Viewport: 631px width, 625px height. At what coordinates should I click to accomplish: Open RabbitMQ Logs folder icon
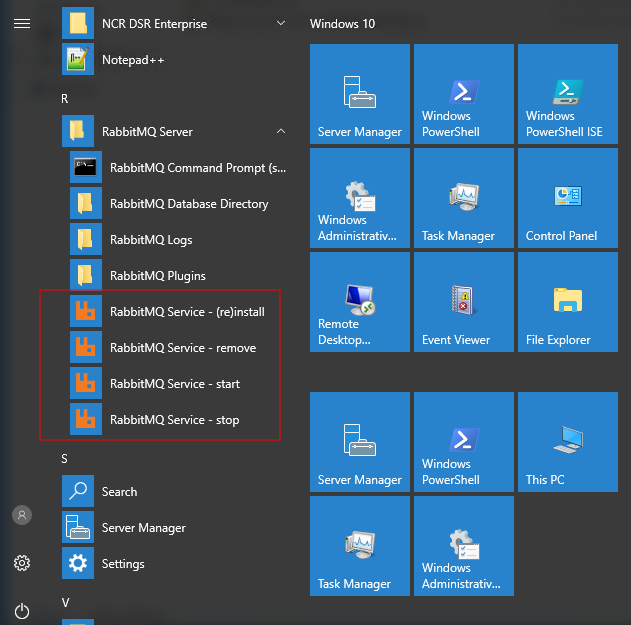[86, 239]
